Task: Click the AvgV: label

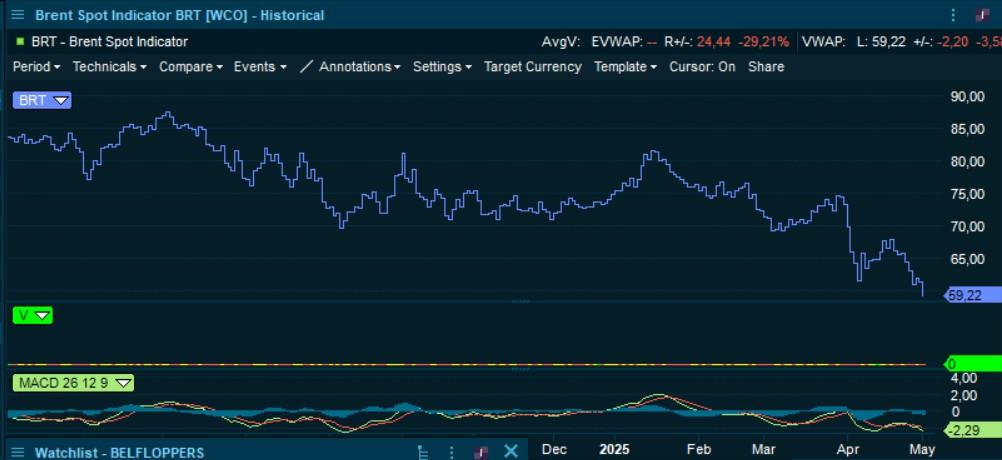Action: click(x=560, y=42)
